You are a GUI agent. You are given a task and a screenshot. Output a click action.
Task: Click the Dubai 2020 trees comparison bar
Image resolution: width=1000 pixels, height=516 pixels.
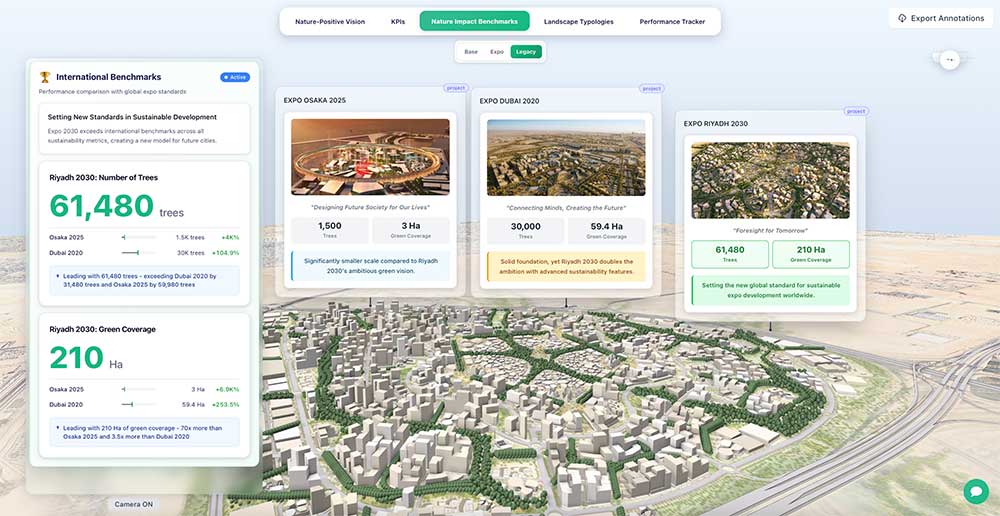[138, 253]
